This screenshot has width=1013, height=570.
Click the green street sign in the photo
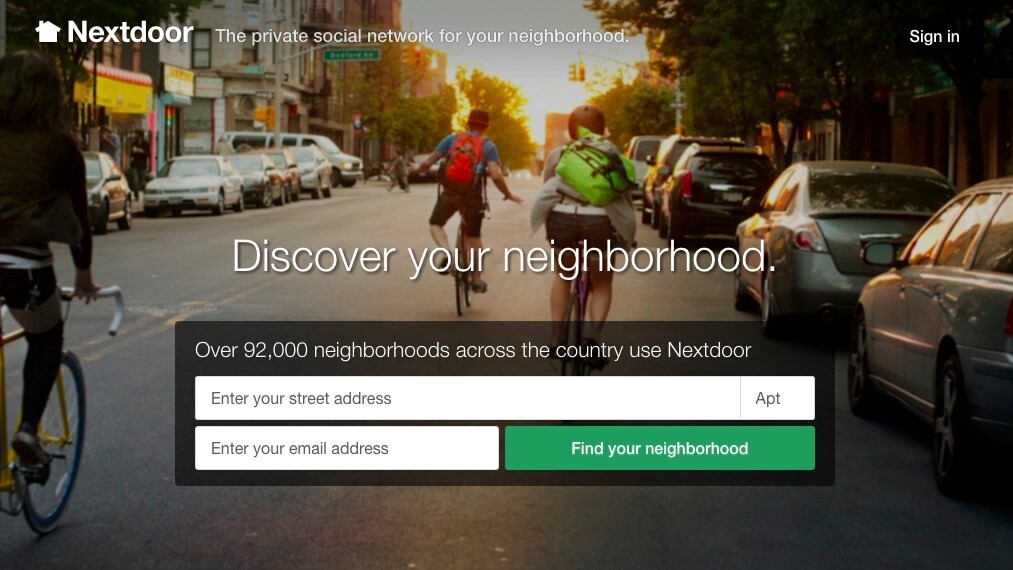pos(351,55)
